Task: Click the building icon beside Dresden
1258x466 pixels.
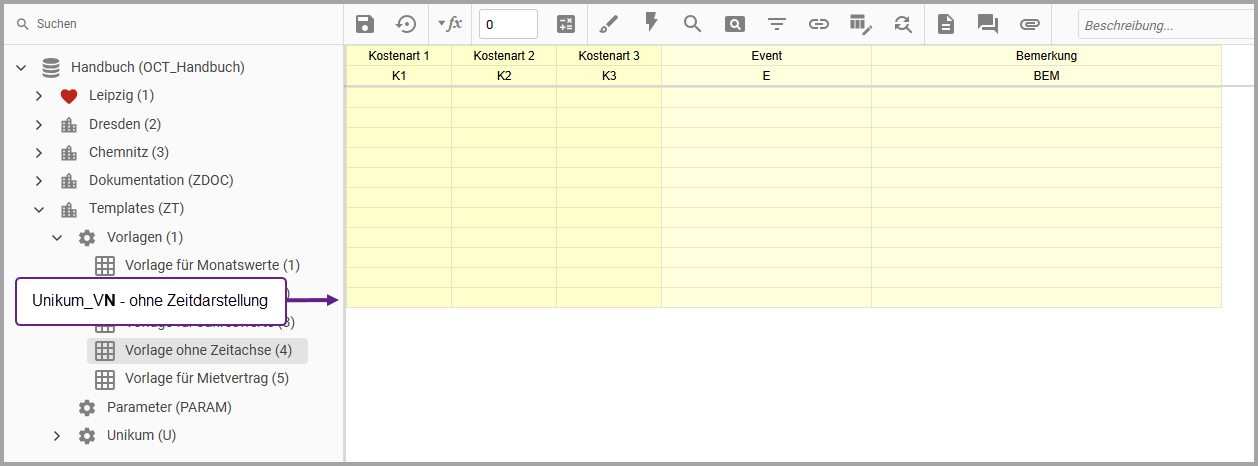Action: click(69, 125)
